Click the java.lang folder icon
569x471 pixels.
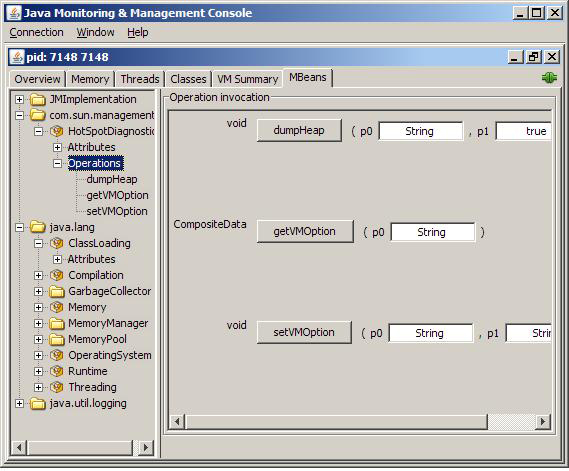coord(38,227)
